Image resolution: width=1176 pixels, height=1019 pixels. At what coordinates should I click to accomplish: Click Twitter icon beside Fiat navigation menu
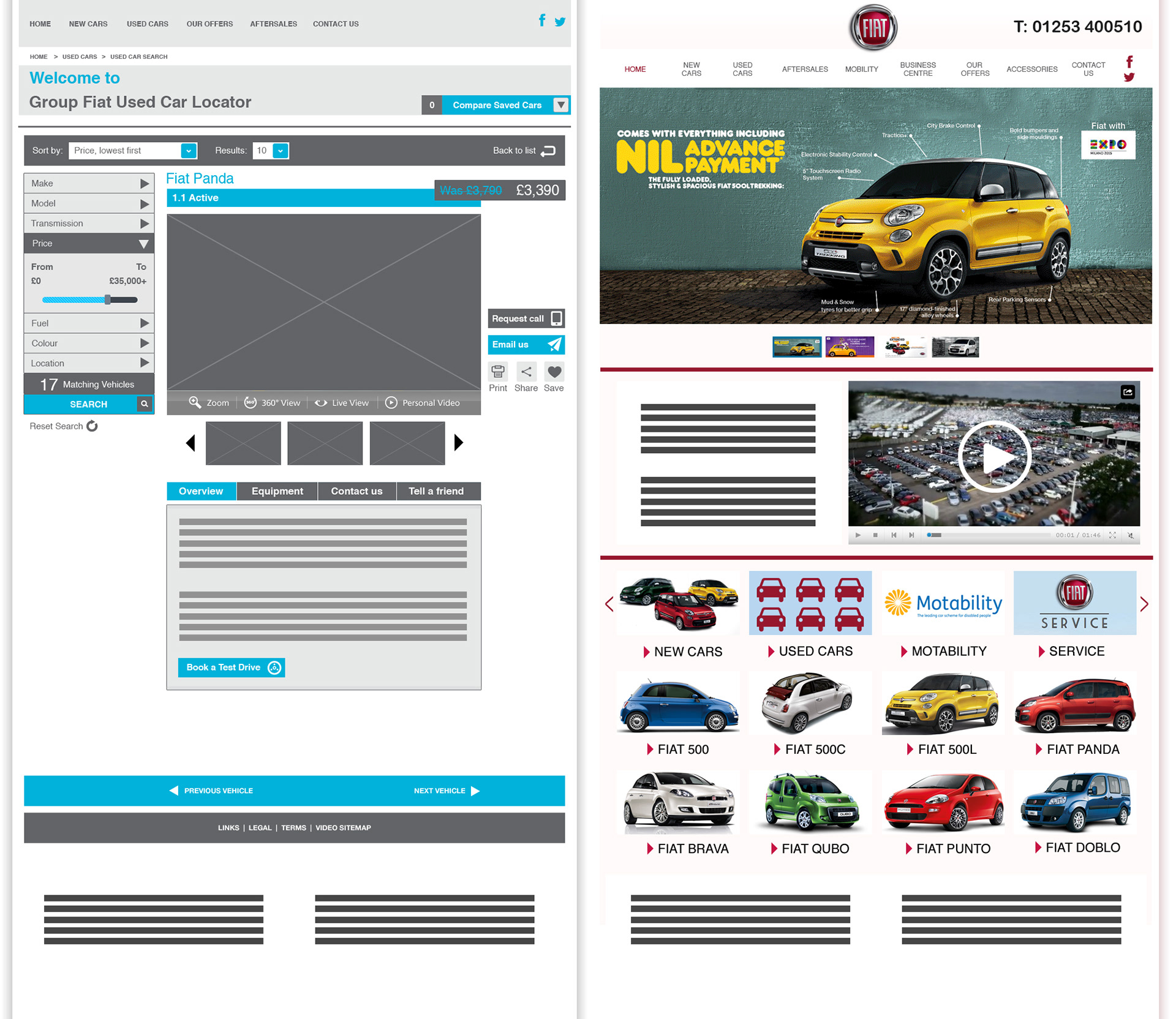coord(1129,77)
